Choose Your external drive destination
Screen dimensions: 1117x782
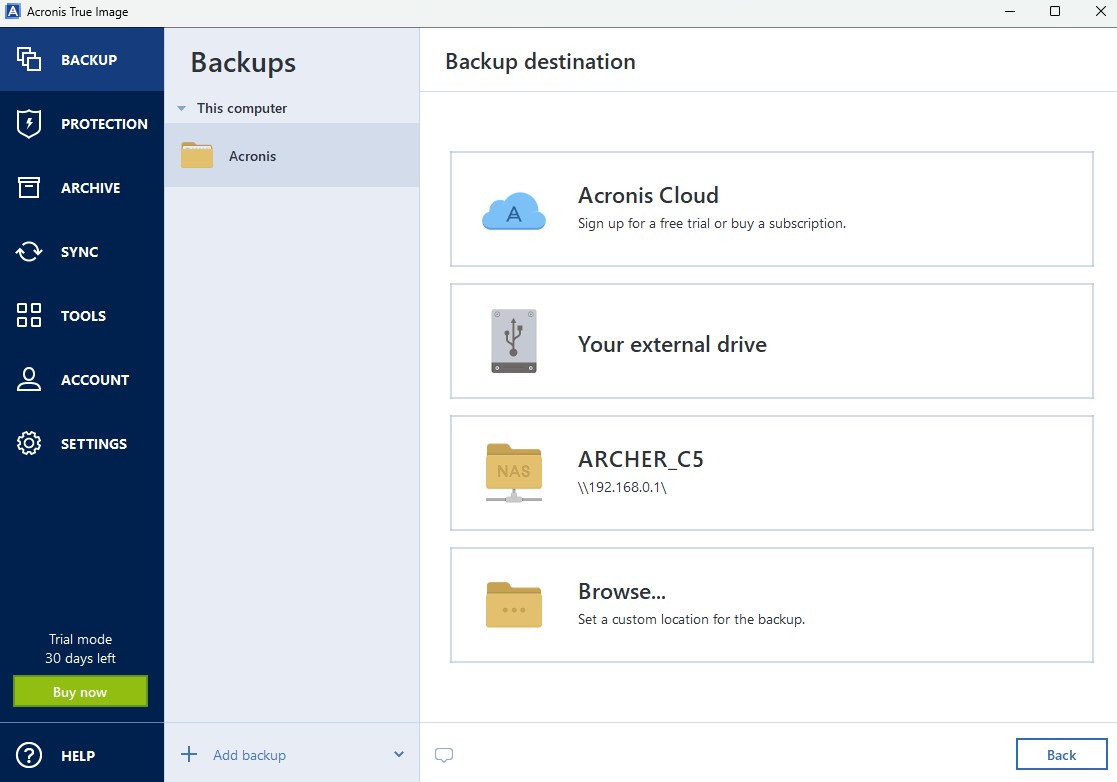[771, 341]
